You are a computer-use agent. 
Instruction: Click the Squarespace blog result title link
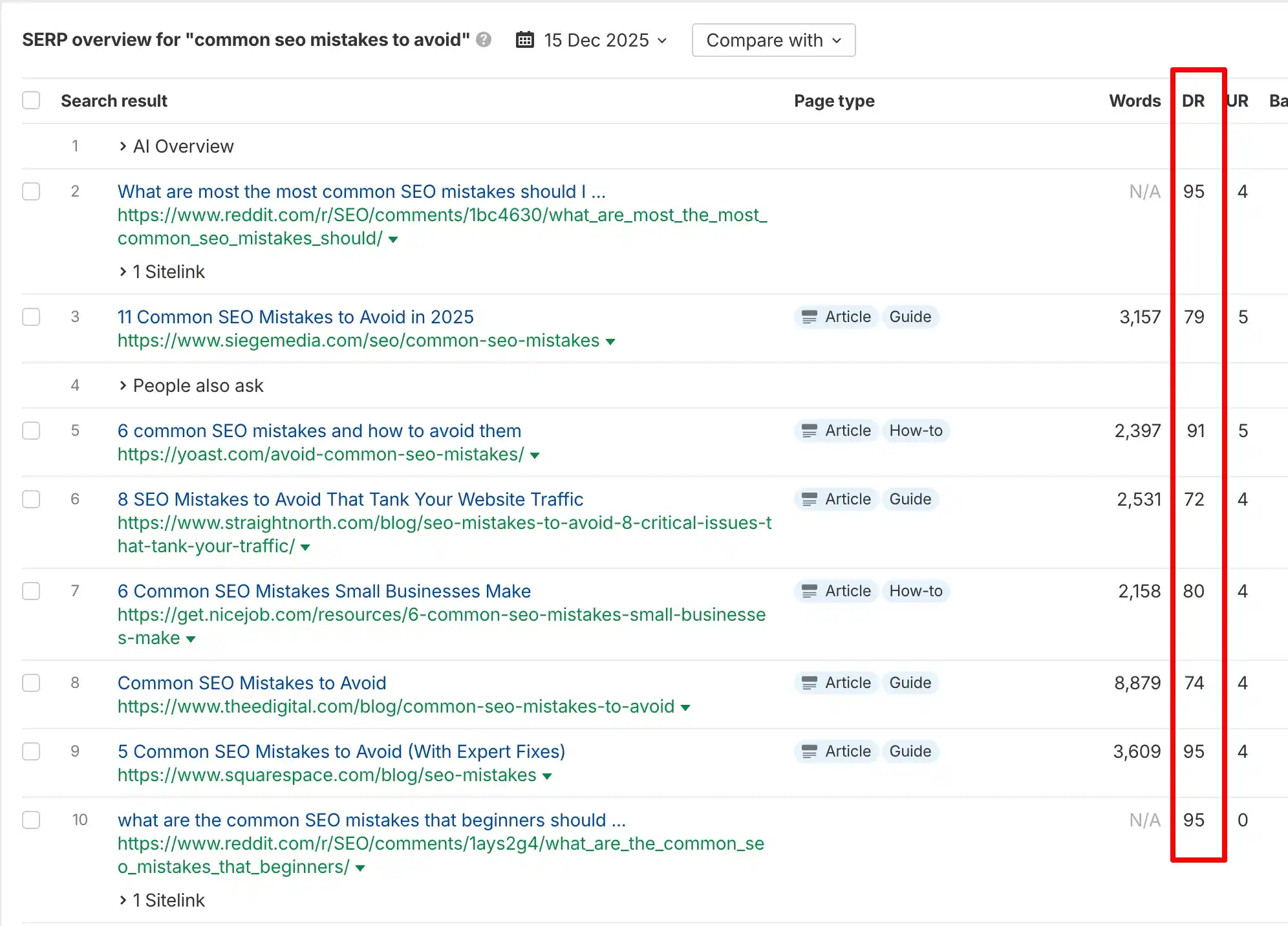[x=341, y=751]
